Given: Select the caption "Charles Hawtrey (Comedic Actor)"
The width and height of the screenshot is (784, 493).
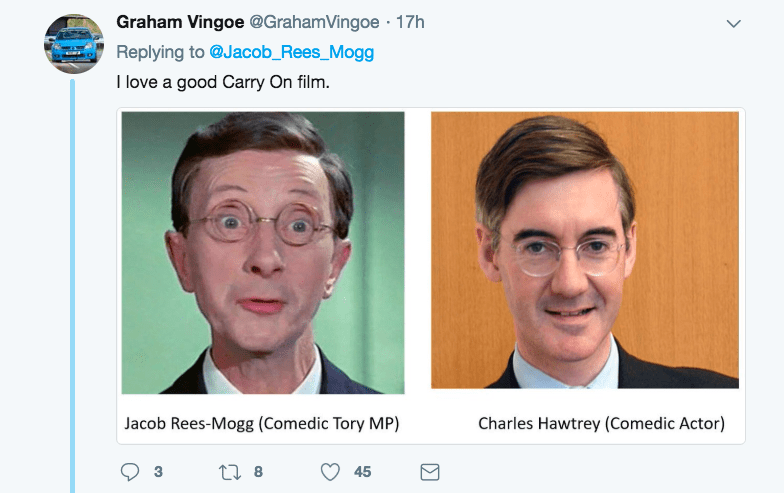Looking at the screenshot, I should (x=602, y=424).
